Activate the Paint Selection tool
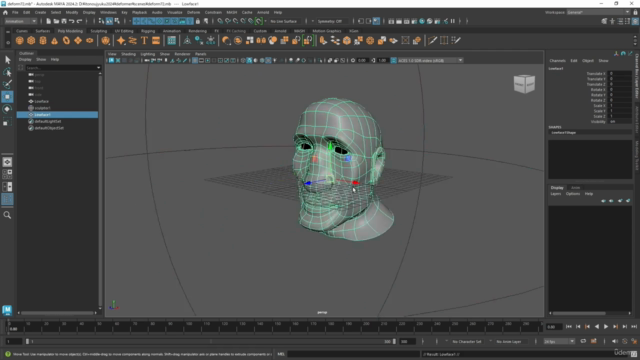This screenshot has width=640, height=360. tap(7, 84)
